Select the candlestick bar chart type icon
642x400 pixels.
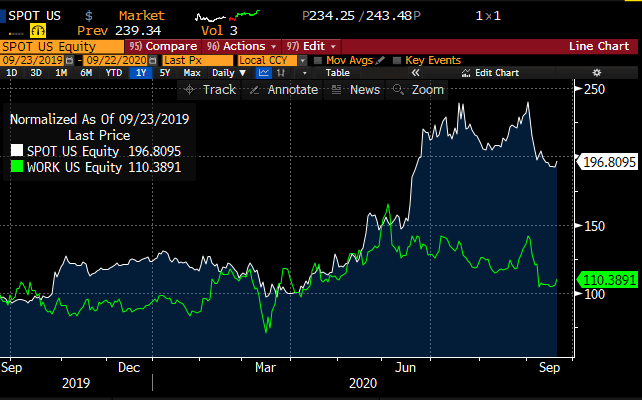pos(281,73)
